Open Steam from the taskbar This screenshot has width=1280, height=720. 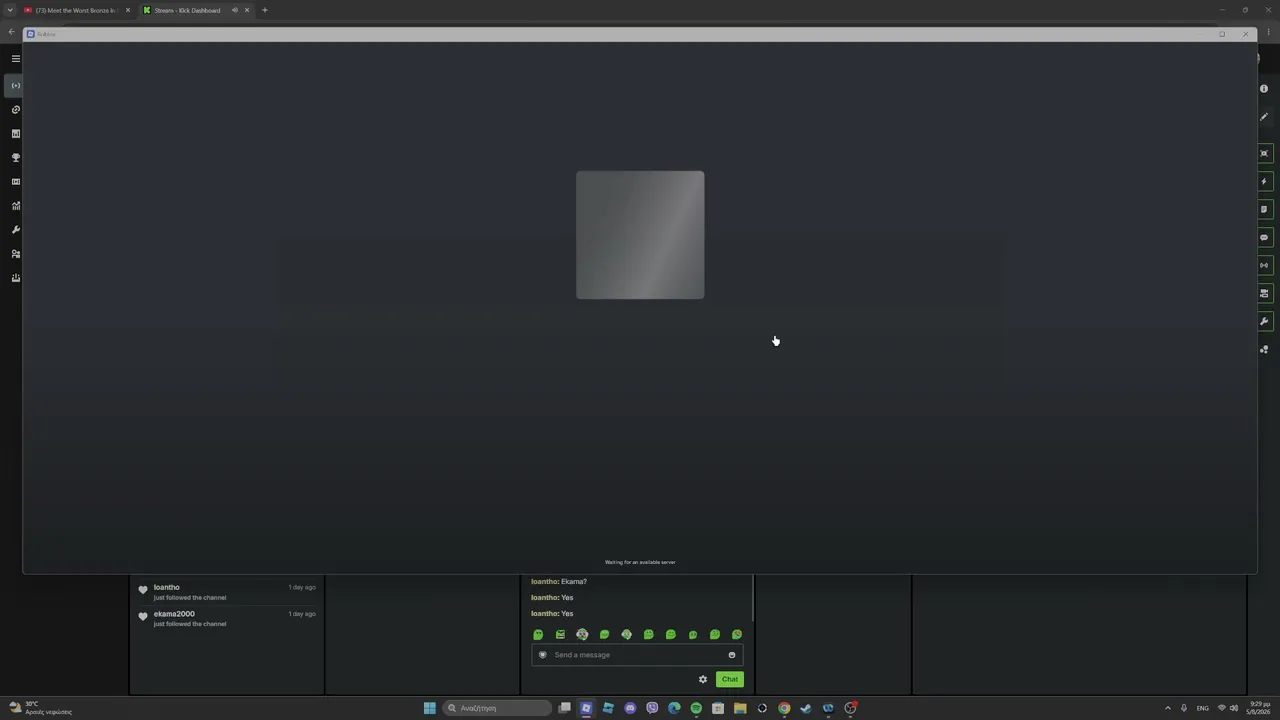pos(806,708)
